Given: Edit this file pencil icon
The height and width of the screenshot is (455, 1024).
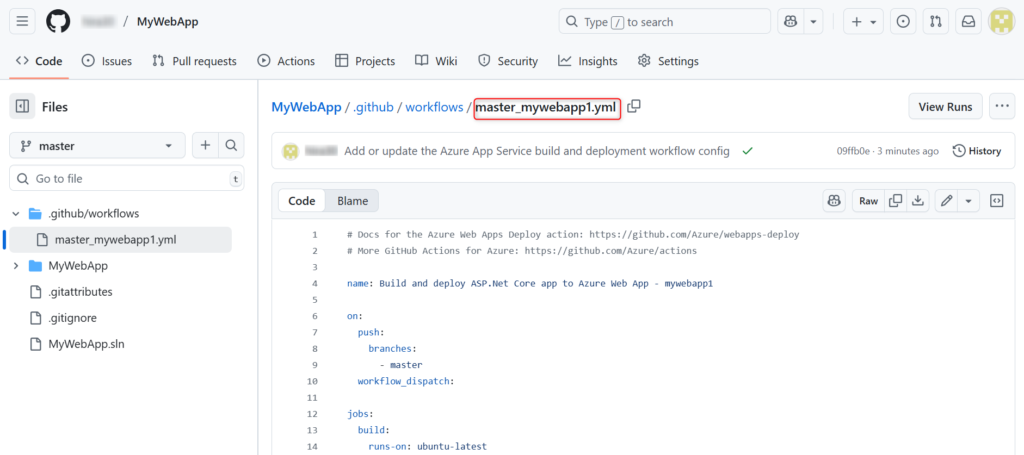Looking at the screenshot, I should (946, 200).
